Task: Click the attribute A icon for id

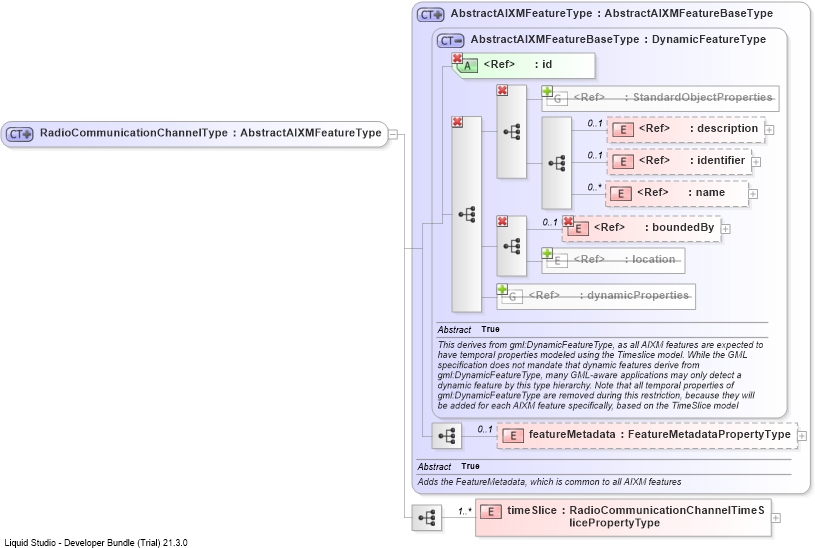Action: (x=467, y=66)
